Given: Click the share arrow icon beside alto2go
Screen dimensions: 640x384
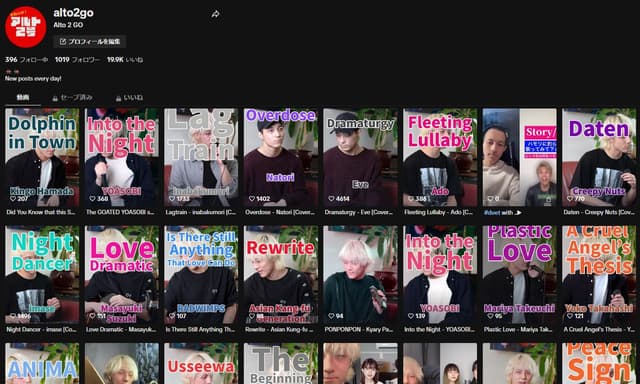Looking at the screenshot, I should [216, 14].
